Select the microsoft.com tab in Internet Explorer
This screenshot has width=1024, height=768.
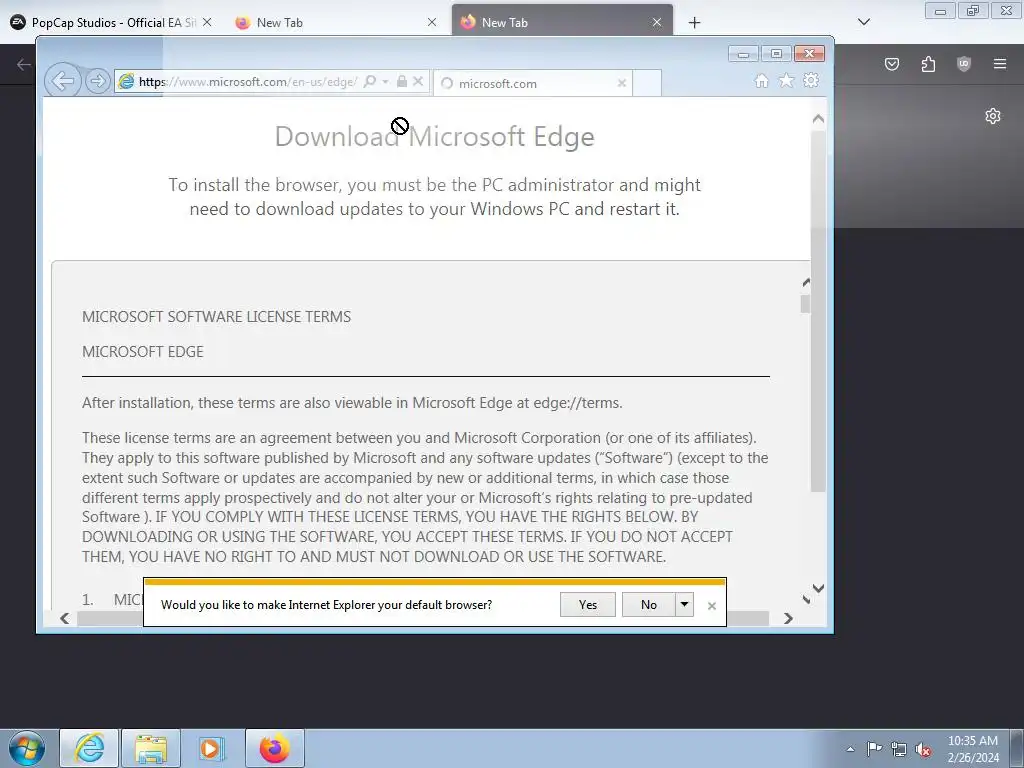click(532, 84)
